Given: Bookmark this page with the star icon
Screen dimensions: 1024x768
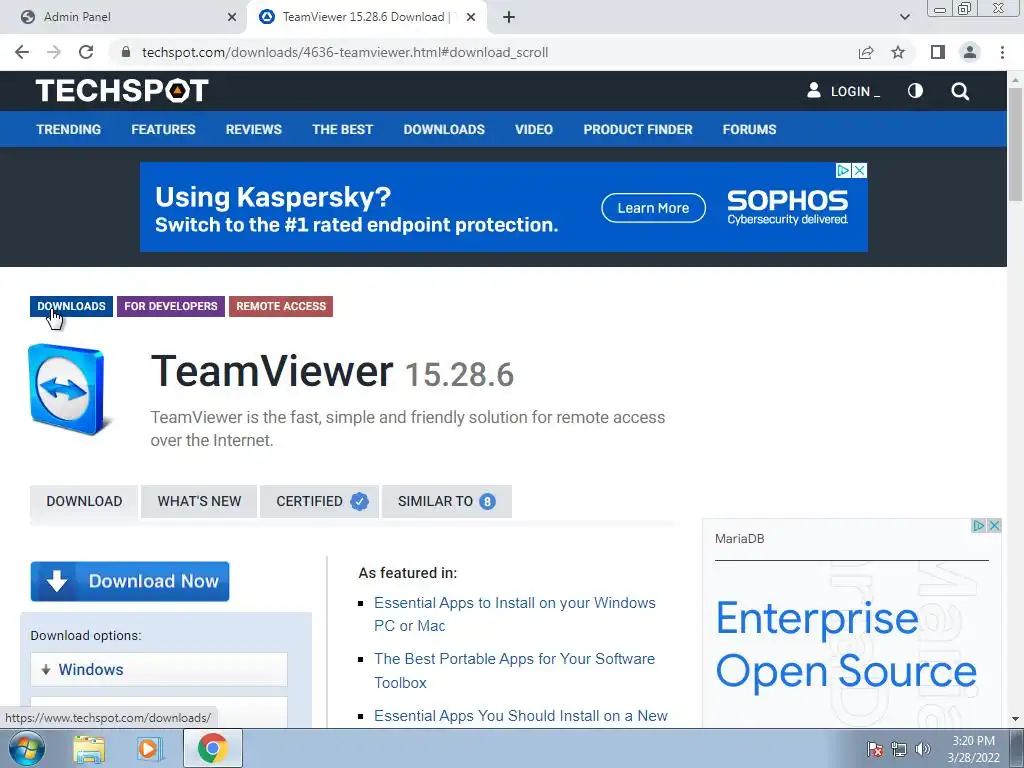Looking at the screenshot, I should tap(898, 52).
